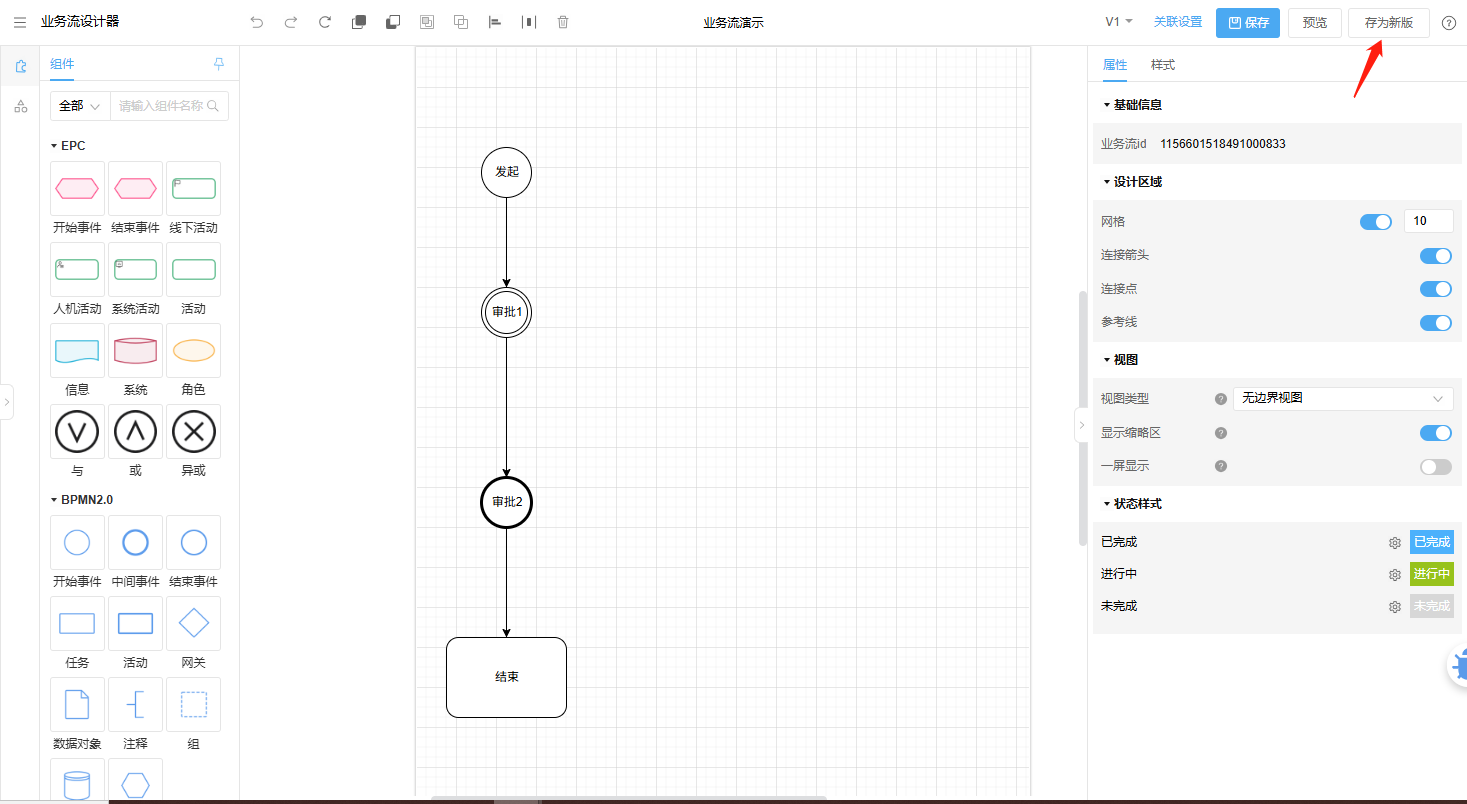
Task: Select the 开始事件 EPC hexagon component
Action: 77,188
